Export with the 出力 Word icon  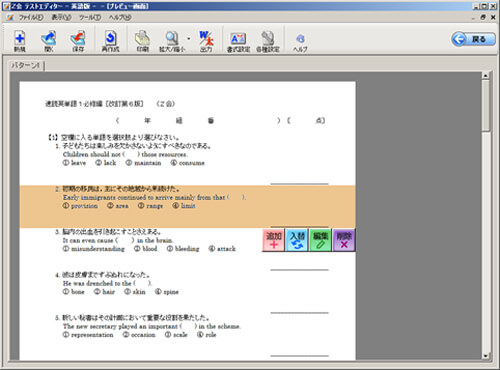[x=206, y=41]
